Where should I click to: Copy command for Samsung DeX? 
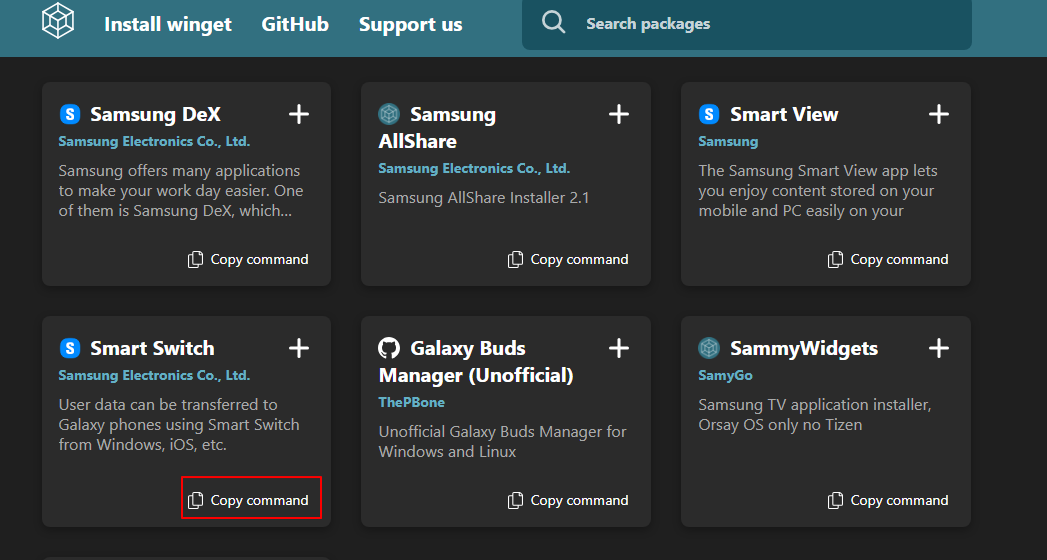pos(248,260)
